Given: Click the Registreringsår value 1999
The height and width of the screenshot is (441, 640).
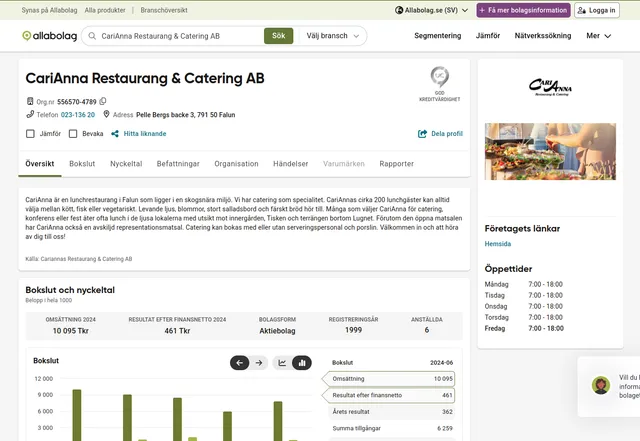Looking at the screenshot, I should pyautogui.click(x=353, y=330).
